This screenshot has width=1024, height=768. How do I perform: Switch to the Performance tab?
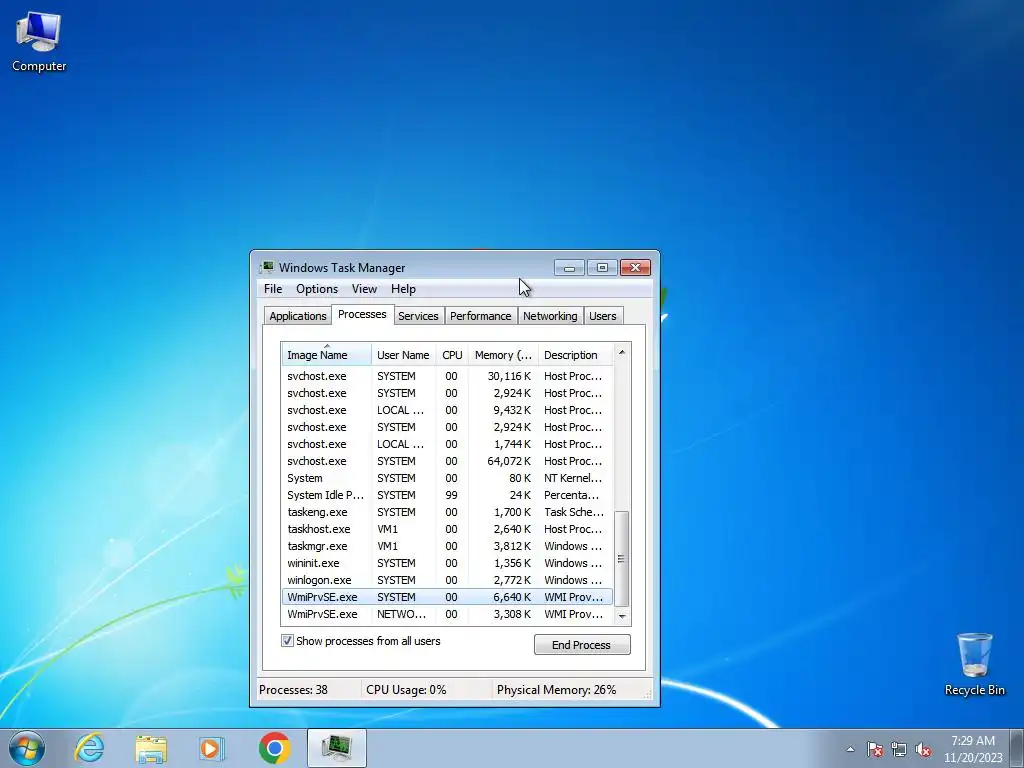point(481,316)
